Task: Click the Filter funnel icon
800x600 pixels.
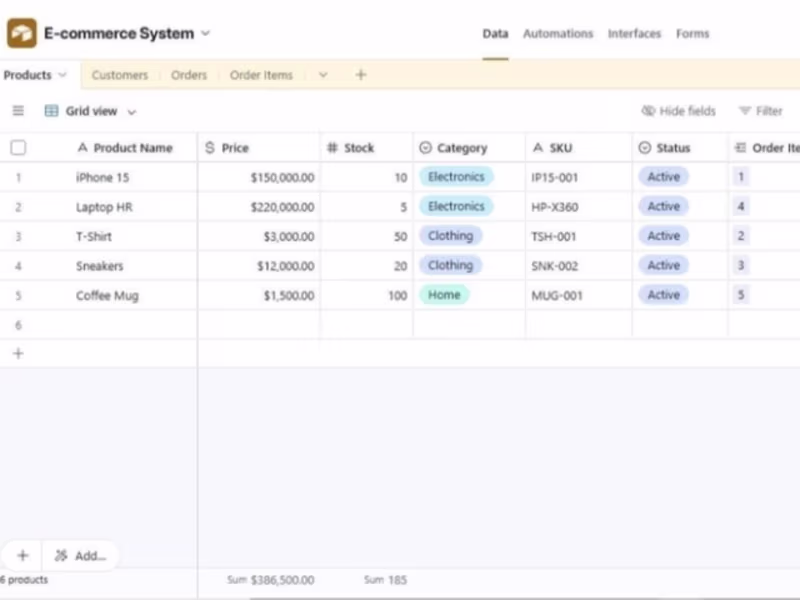Action: 745,111
